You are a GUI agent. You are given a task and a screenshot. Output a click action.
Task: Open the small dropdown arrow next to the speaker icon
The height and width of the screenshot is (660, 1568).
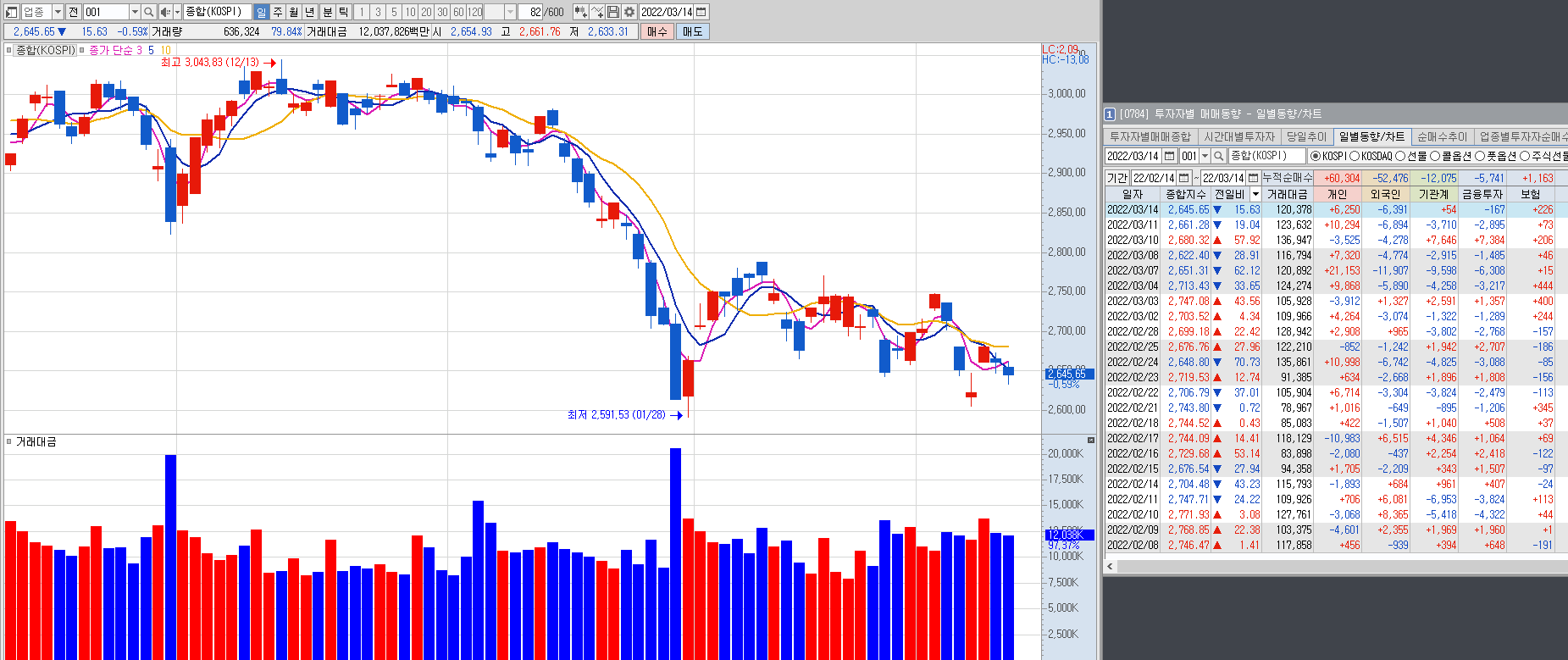178,12
